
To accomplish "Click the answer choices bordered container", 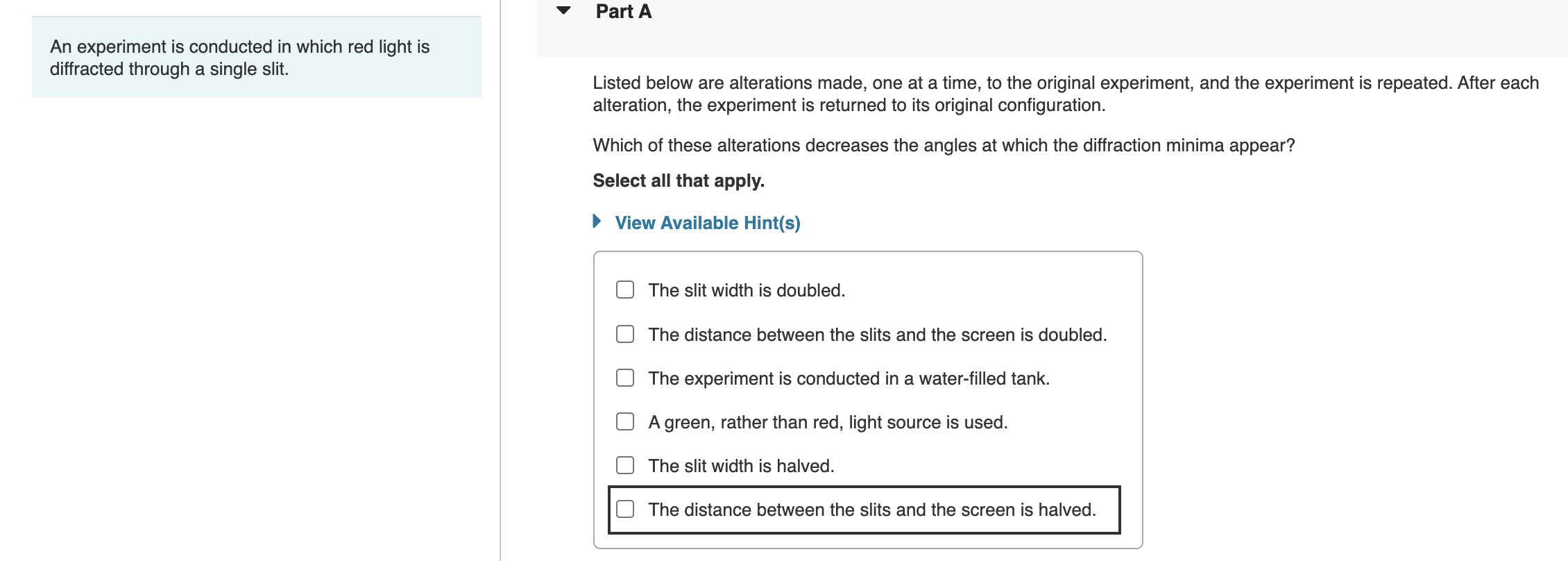I will tap(867, 399).
